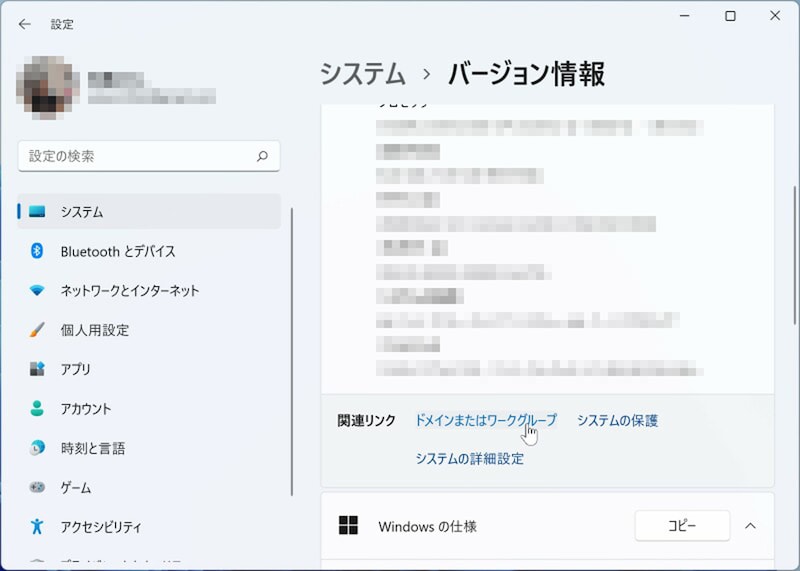Click the search magnifier icon

pyautogui.click(x=262, y=156)
